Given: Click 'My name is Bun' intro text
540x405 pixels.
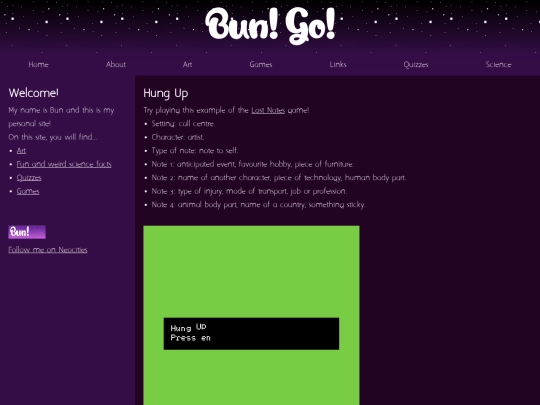Looking at the screenshot, I should [x=61, y=117].
